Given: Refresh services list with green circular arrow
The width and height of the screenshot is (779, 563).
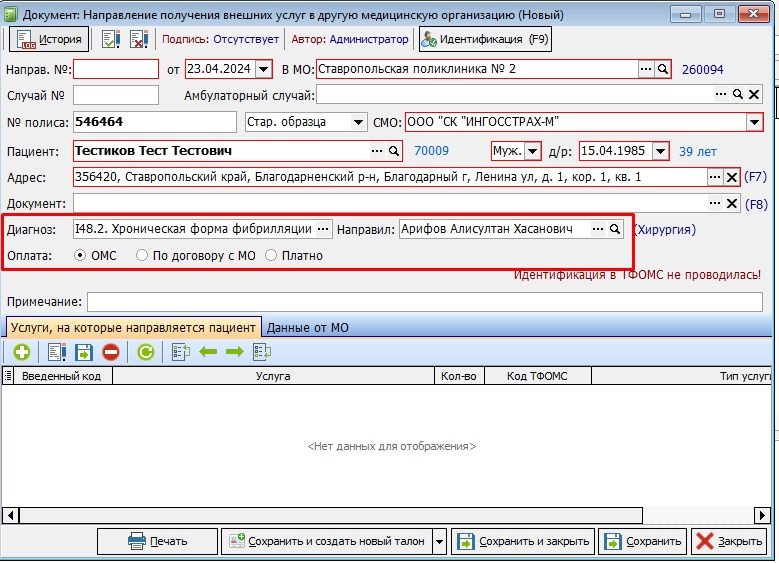Looking at the screenshot, I should coord(146,352).
